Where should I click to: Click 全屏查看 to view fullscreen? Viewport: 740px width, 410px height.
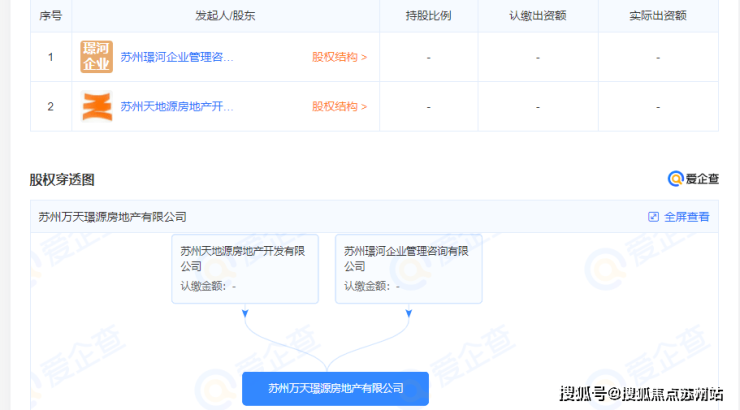[x=687, y=217]
